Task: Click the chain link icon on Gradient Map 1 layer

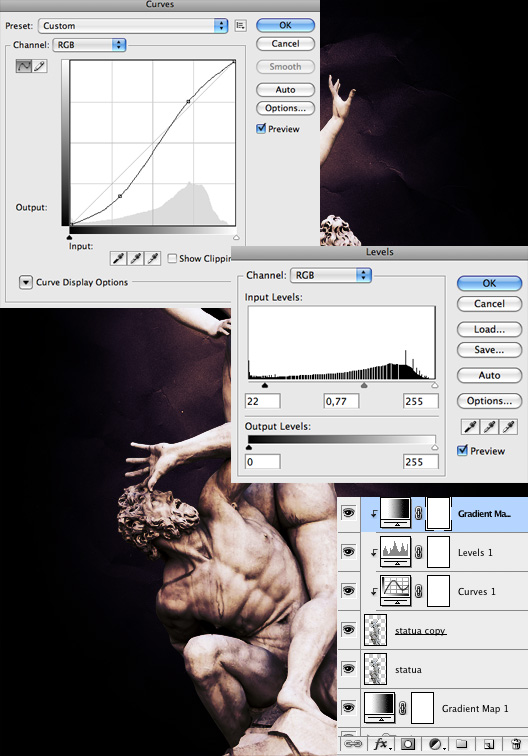Action: point(403,708)
